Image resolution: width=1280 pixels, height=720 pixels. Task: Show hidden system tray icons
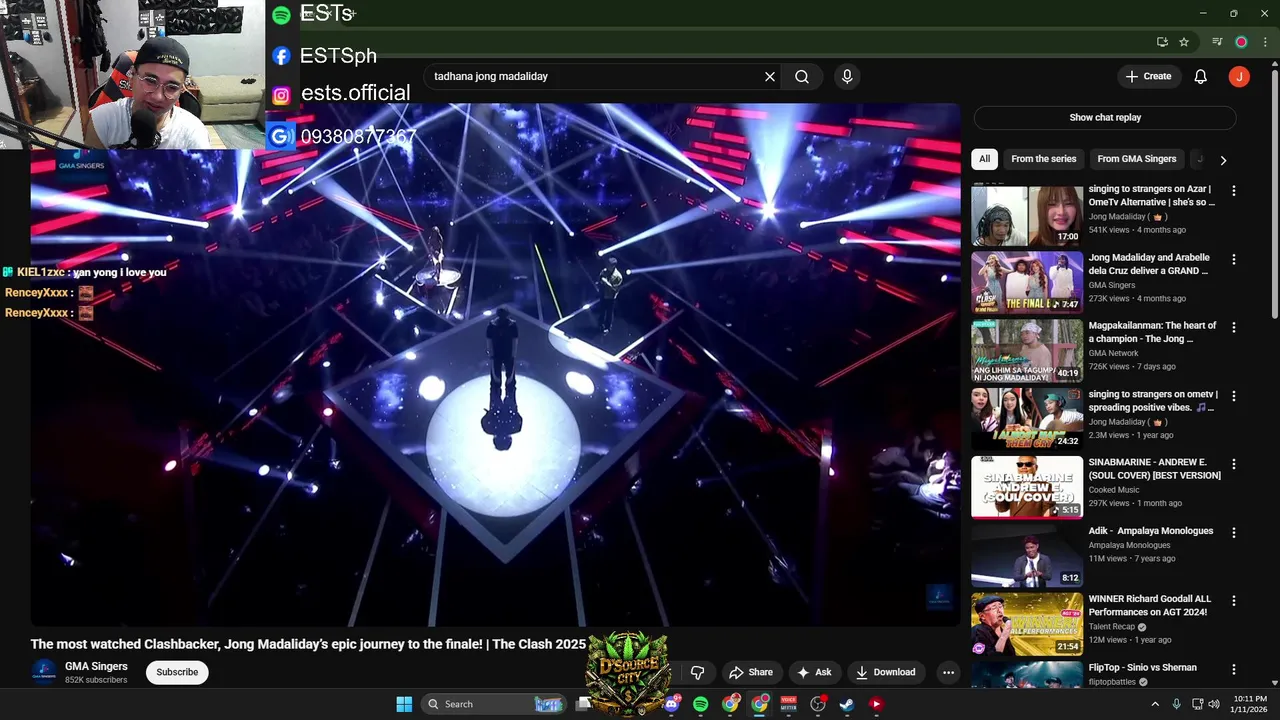click(1156, 704)
